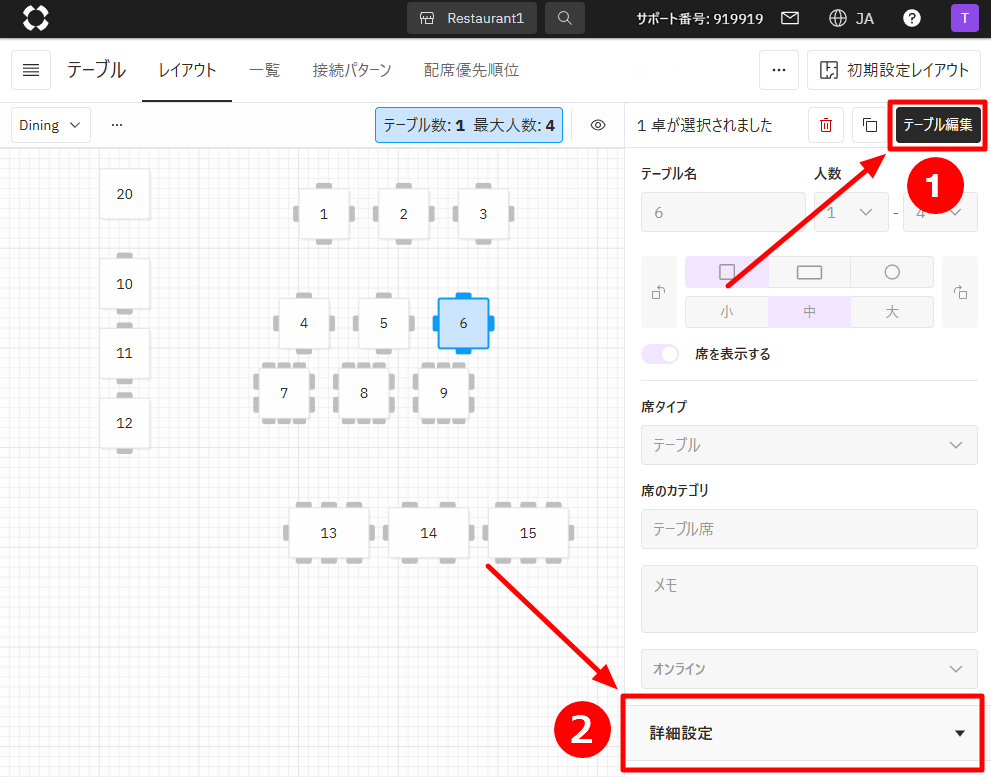Toggle the 席を表示する switch

tap(660, 354)
